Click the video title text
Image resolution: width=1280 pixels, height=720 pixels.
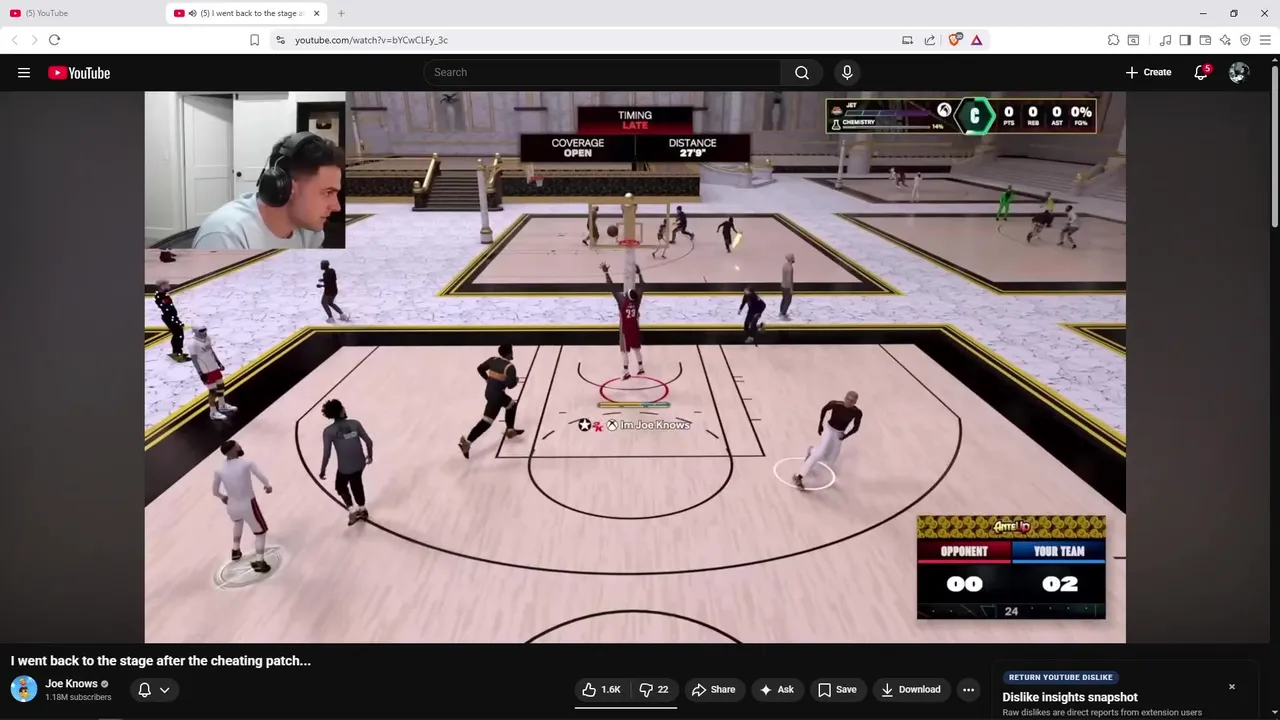[161, 661]
